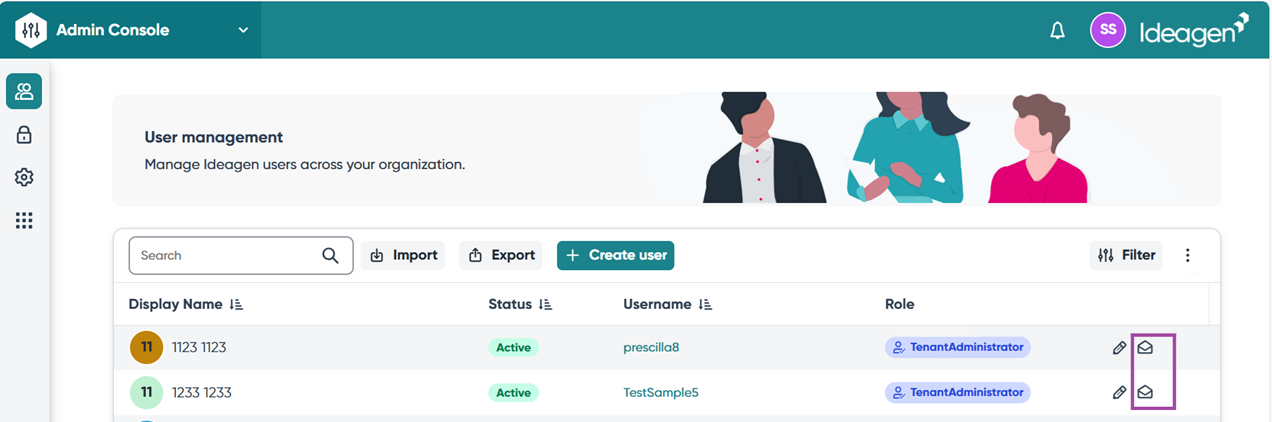Click the envelope icon for 1233 1233
The width and height of the screenshot is (1272, 422).
click(x=1145, y=393)
